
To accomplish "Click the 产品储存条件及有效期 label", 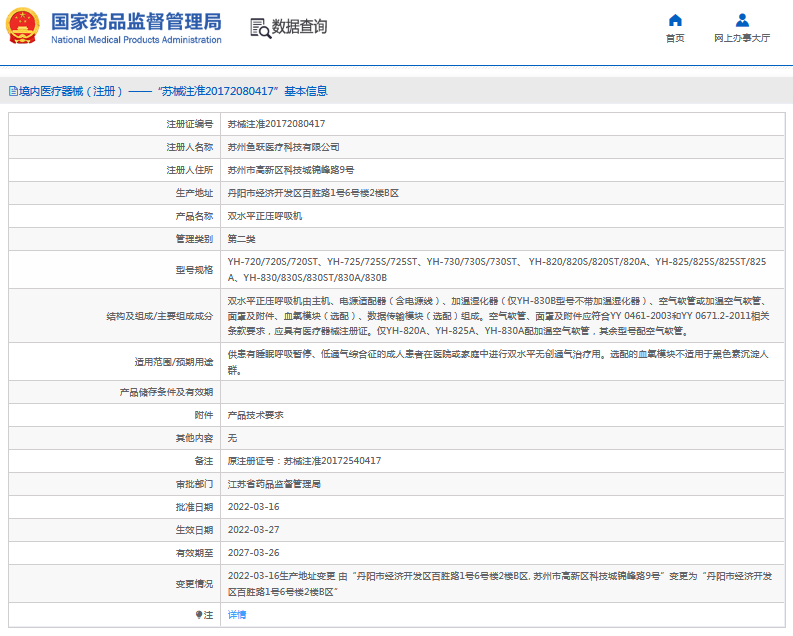I will 166,392.
